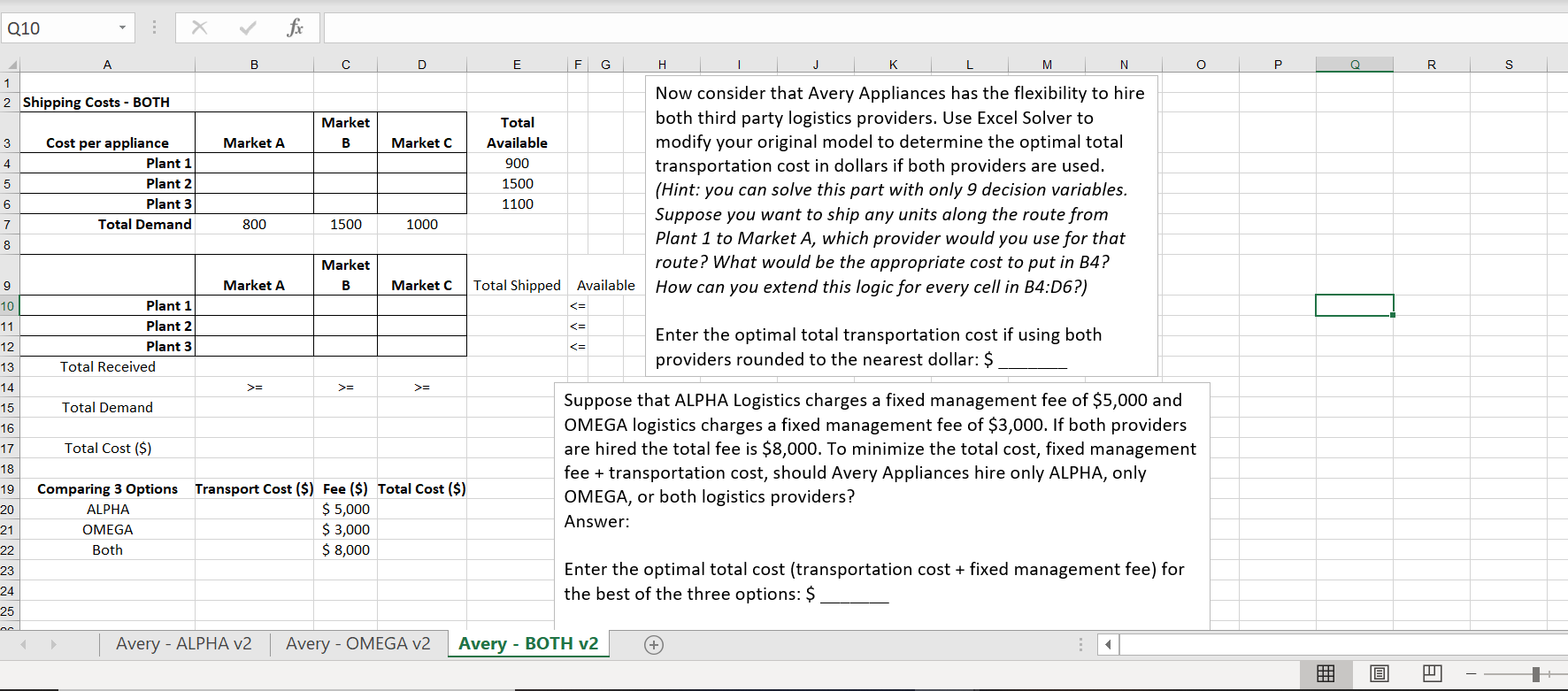Select the Total Available value 1500 for Plant 2
Image resolution: width=1568 pixels, height=691 pixels.
pyautogui.click(x=517, y=184)
